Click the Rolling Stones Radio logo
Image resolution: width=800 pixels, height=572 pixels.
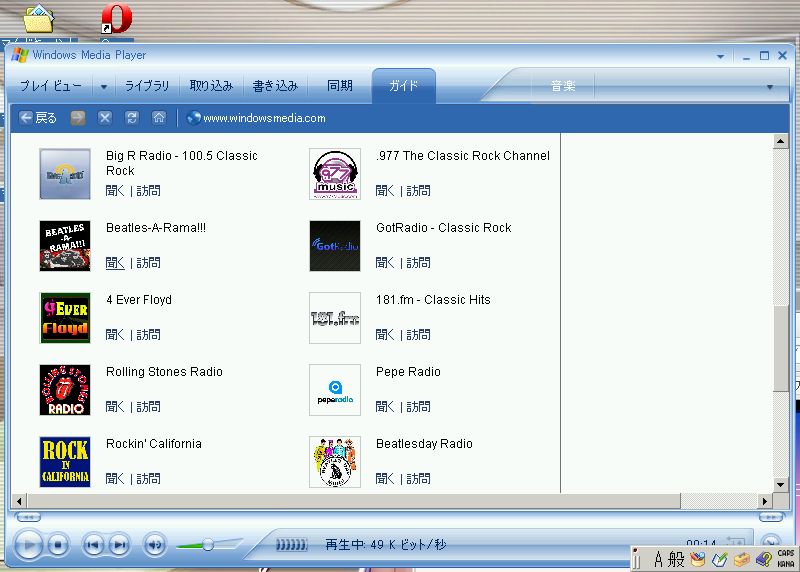click(x=65, y=390)
